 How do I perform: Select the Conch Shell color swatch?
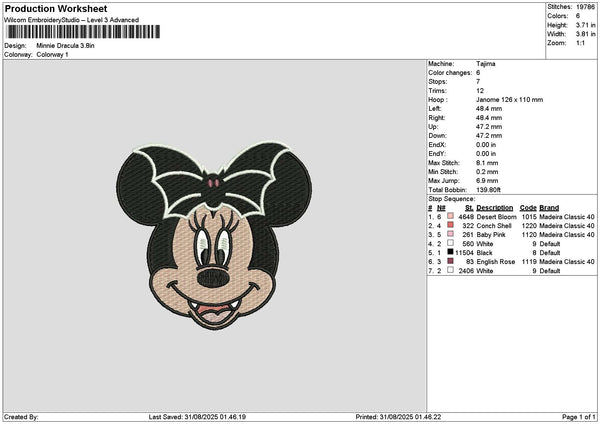450,225
